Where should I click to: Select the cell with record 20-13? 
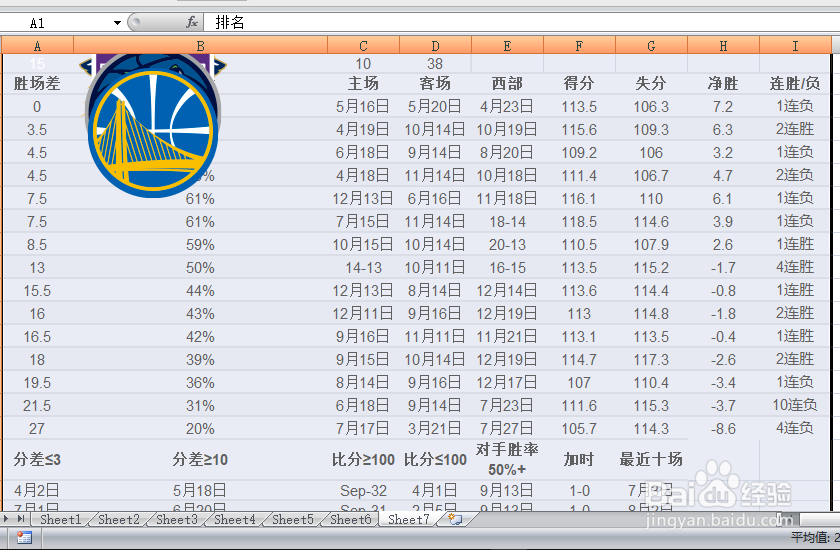click(507, 245)
